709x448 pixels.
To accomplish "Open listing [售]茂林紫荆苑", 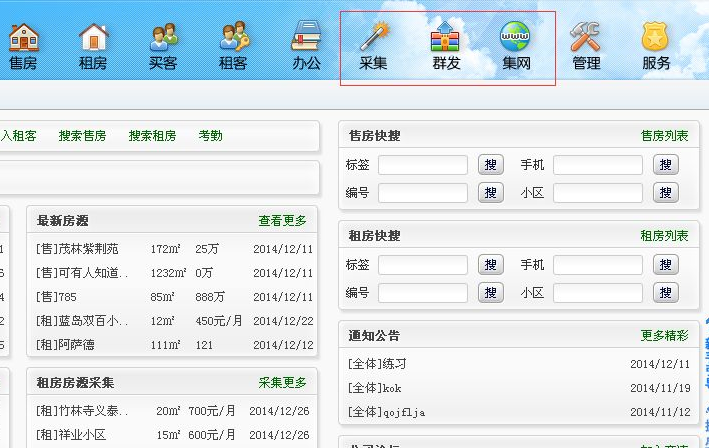I will (77, 249).
